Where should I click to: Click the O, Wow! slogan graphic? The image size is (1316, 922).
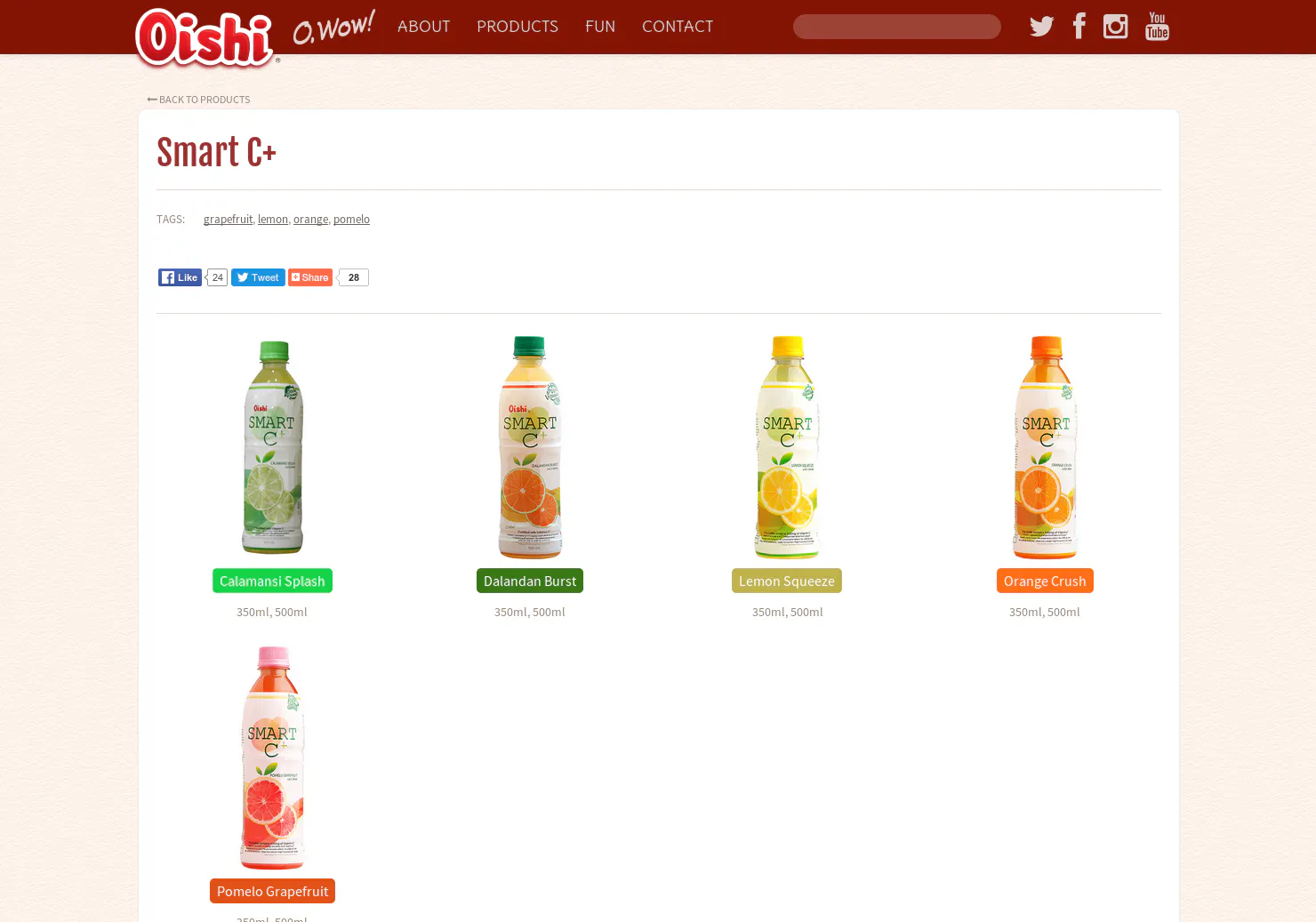[334, 28]
